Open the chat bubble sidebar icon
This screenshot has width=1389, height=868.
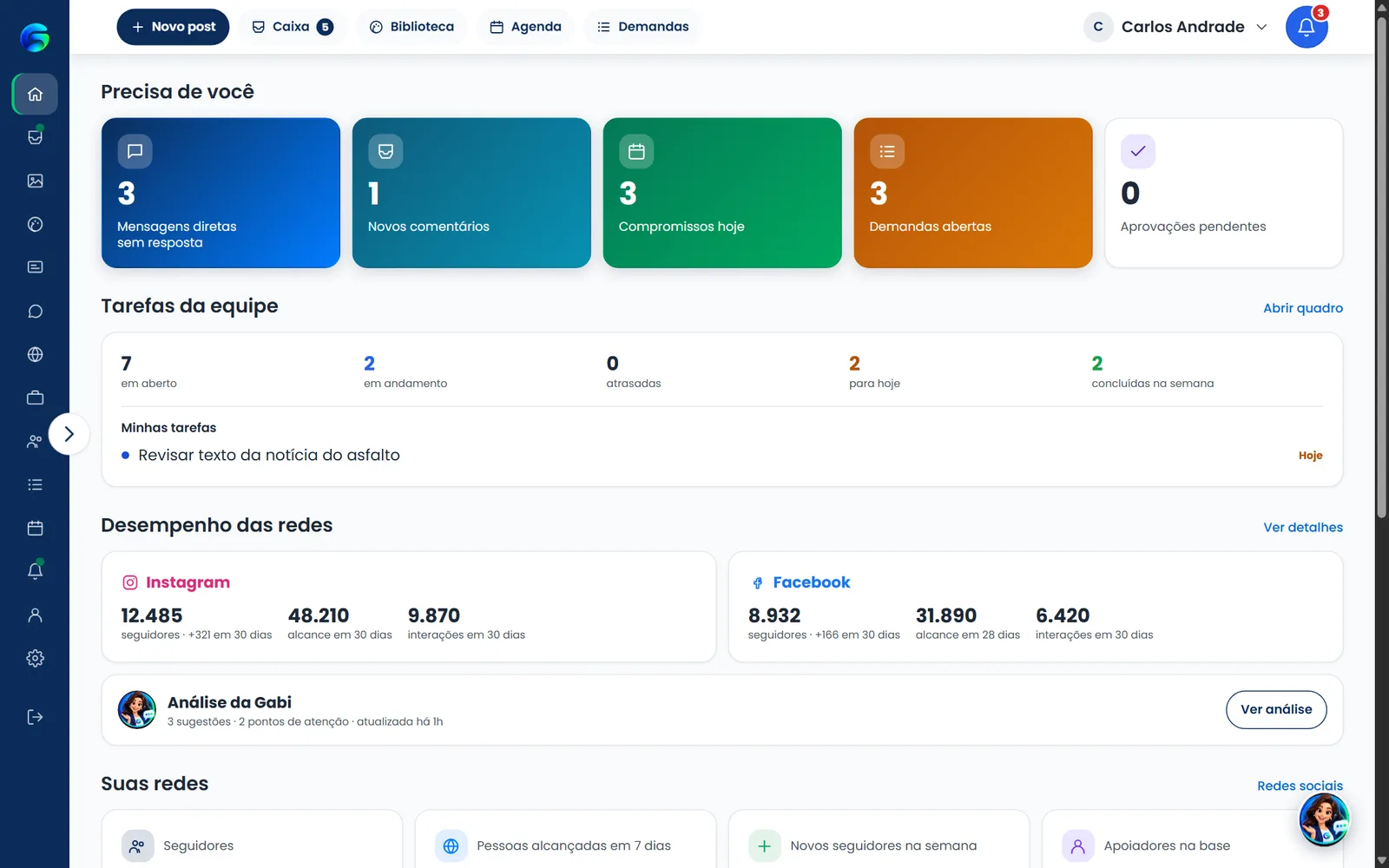[x=35, y=311]
